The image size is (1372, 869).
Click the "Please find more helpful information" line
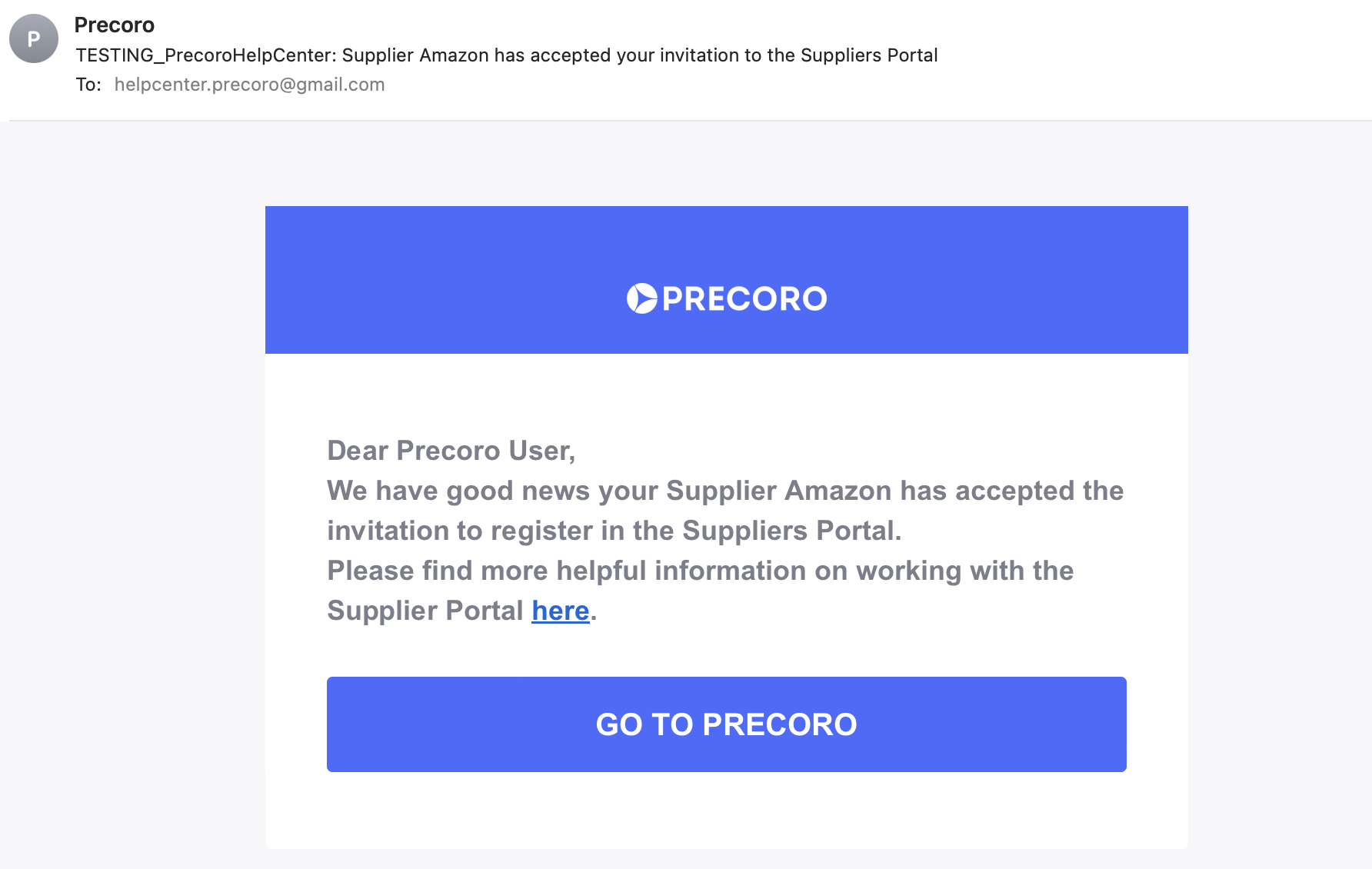(x=701, y=571)
